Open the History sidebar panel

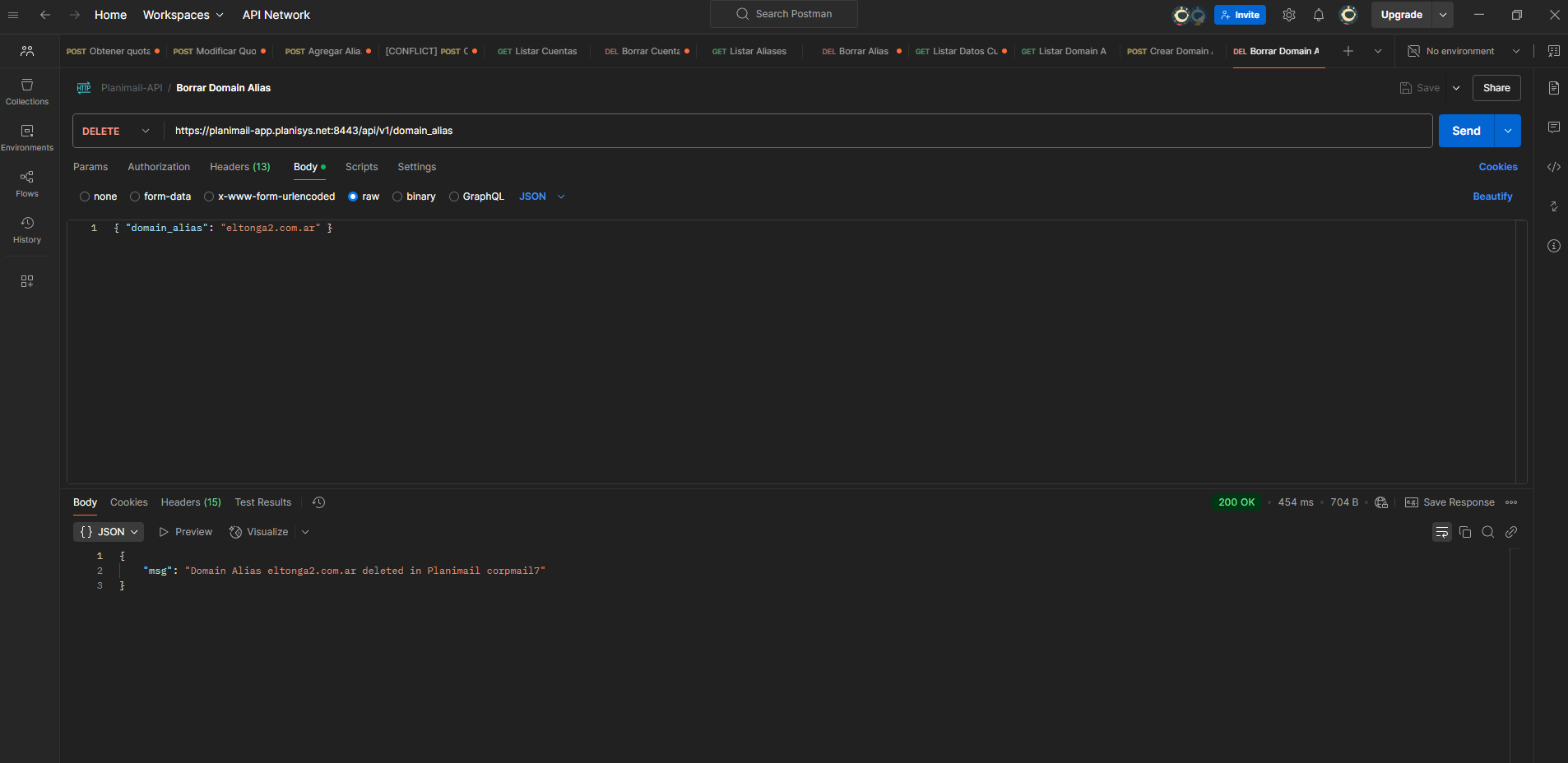(27, 229)
